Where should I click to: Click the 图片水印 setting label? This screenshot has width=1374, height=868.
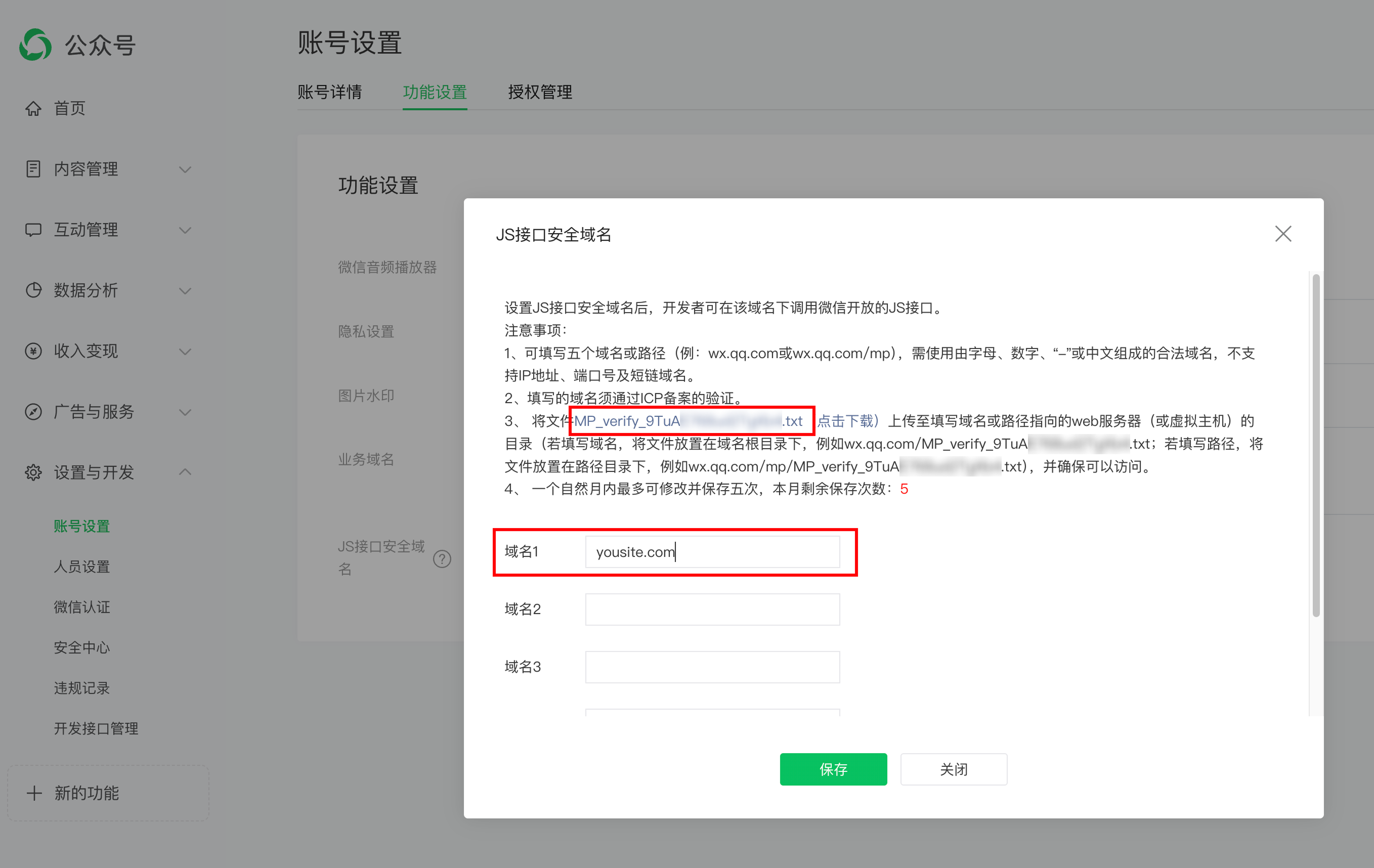(366, 395)
